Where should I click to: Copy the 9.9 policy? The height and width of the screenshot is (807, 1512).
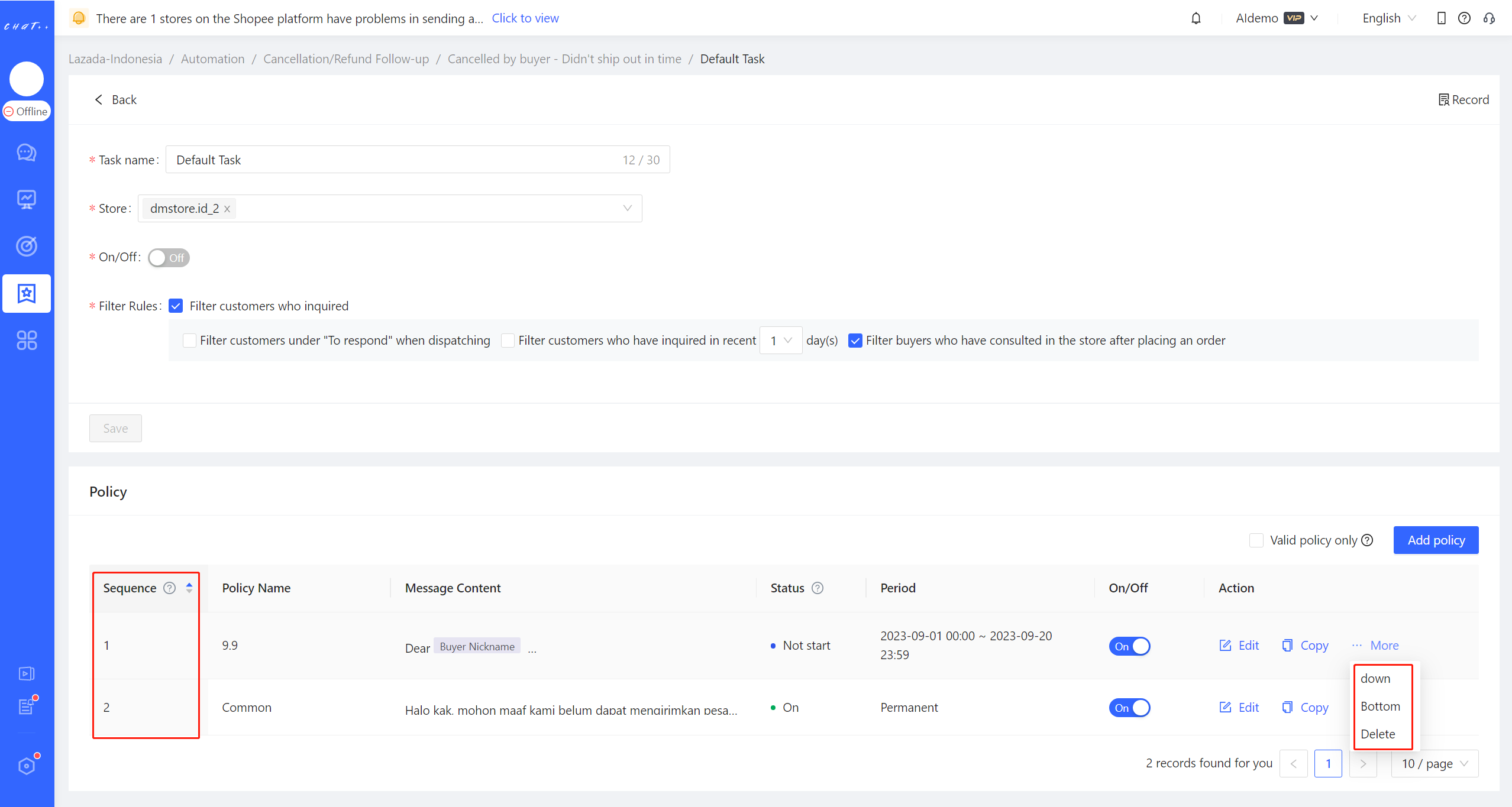pos(1305,645)
